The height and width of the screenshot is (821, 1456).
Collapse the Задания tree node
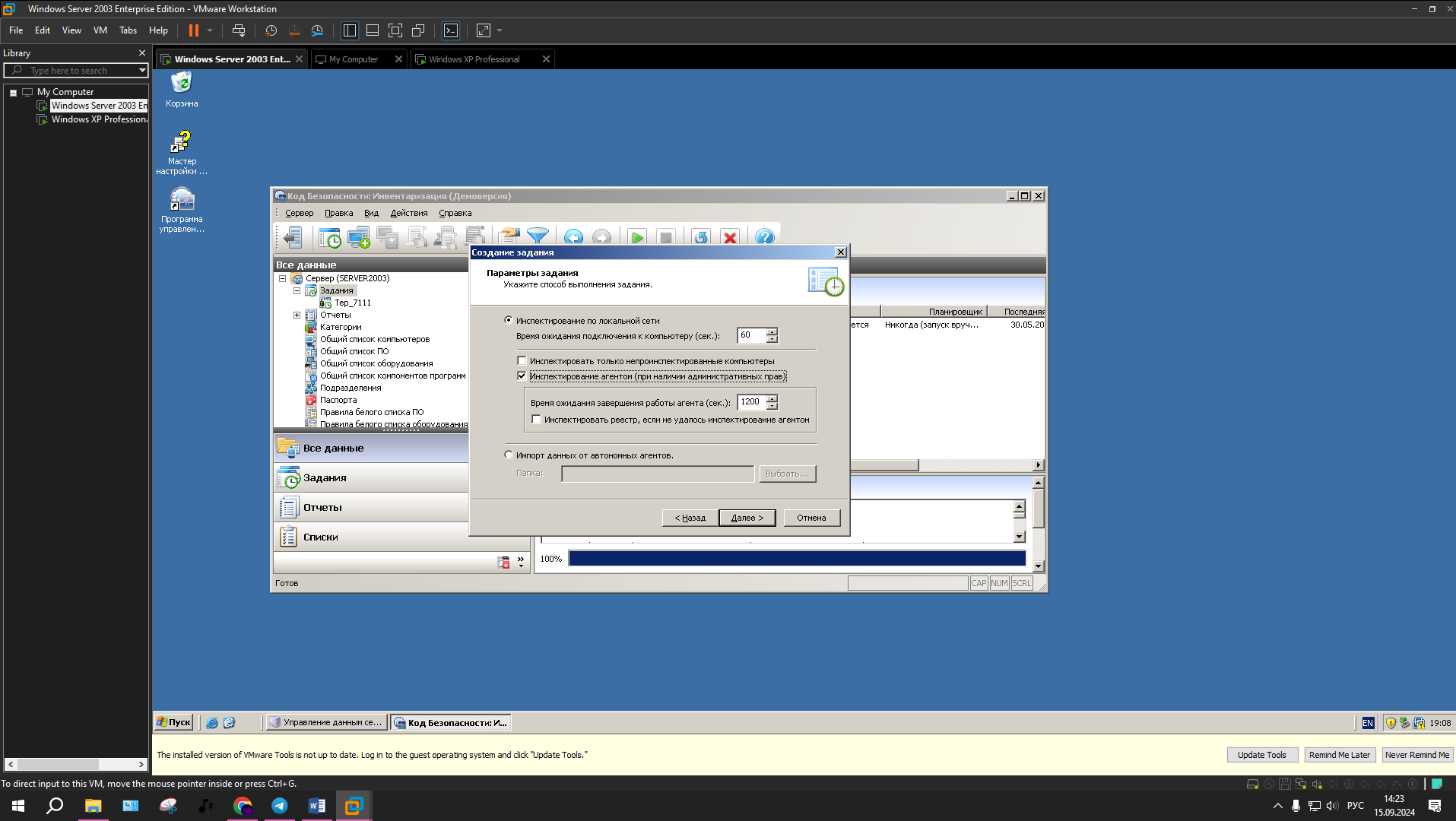(297, 290)
